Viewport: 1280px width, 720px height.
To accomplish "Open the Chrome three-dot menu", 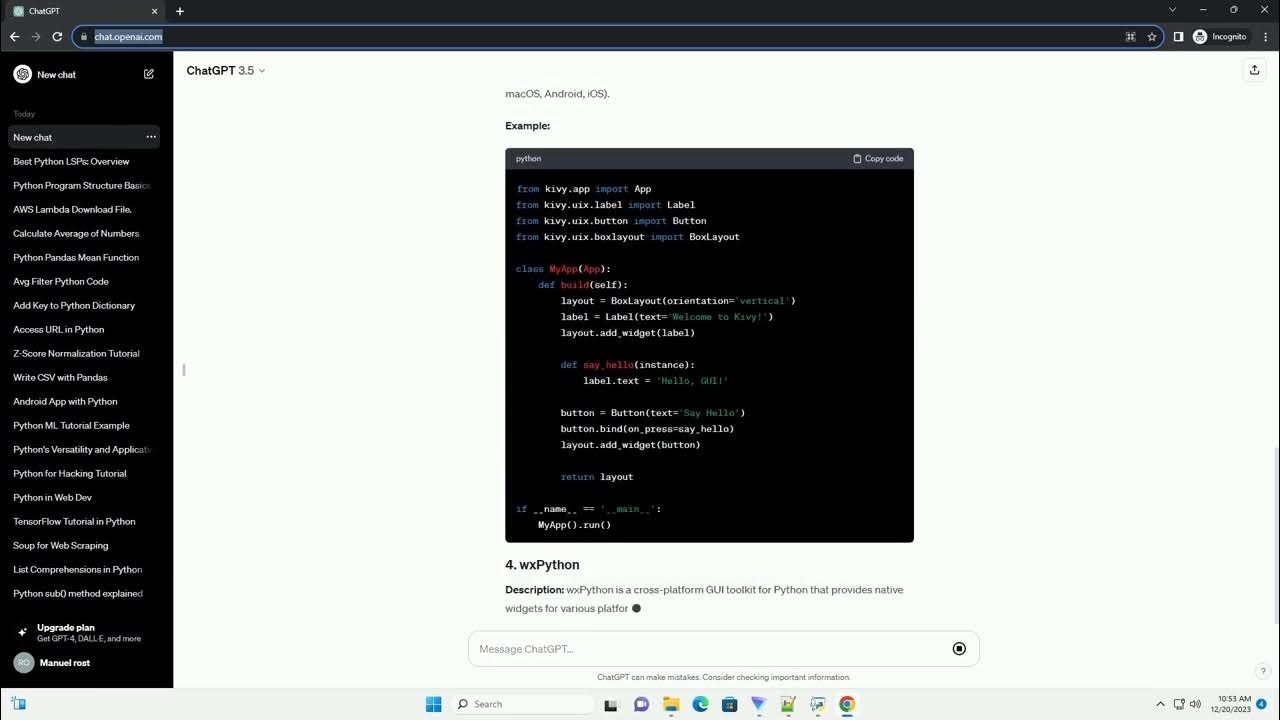I will pyautogui.click(x=1264, y=36).
